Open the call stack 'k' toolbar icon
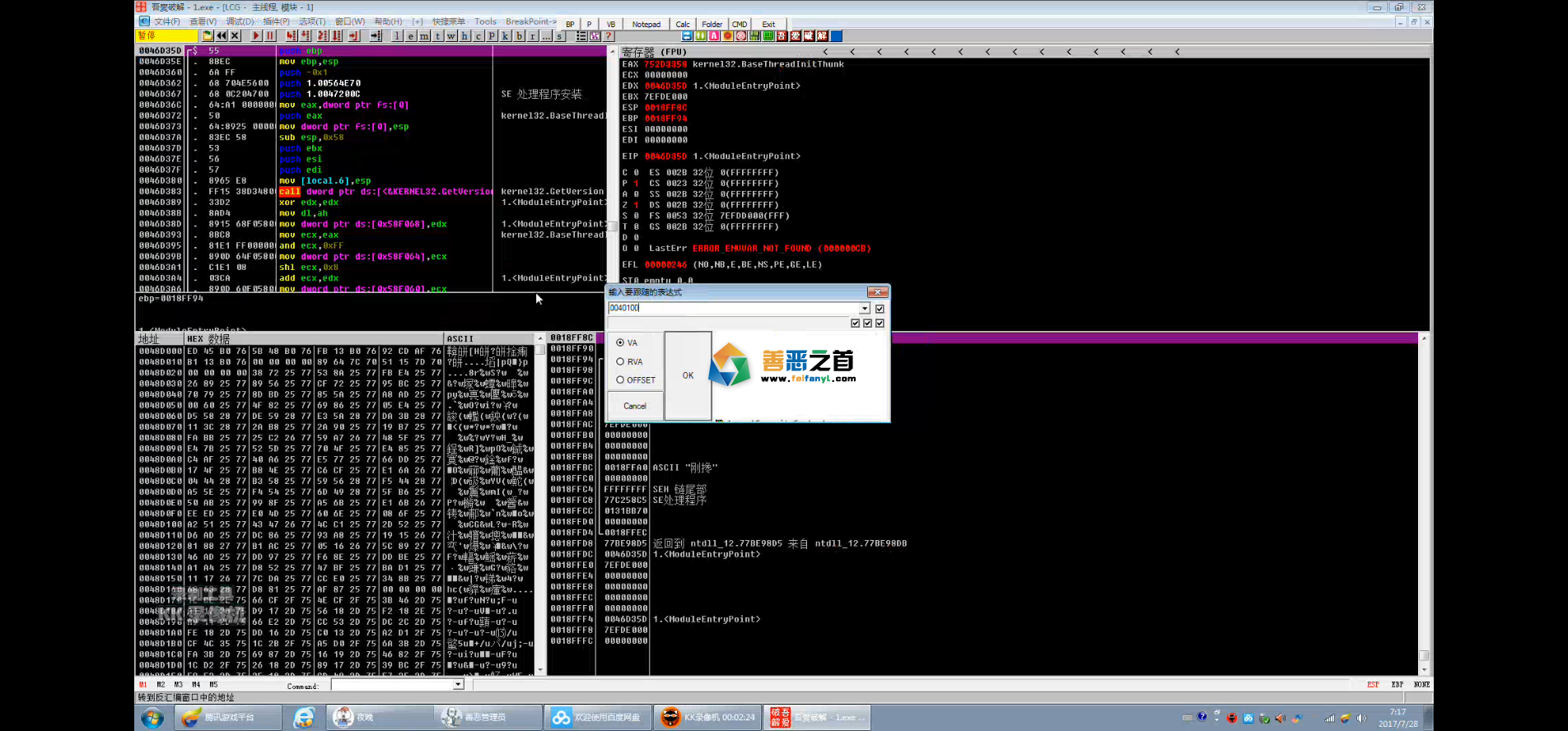Screen dimensions: 1568x731 coord(506,36)
